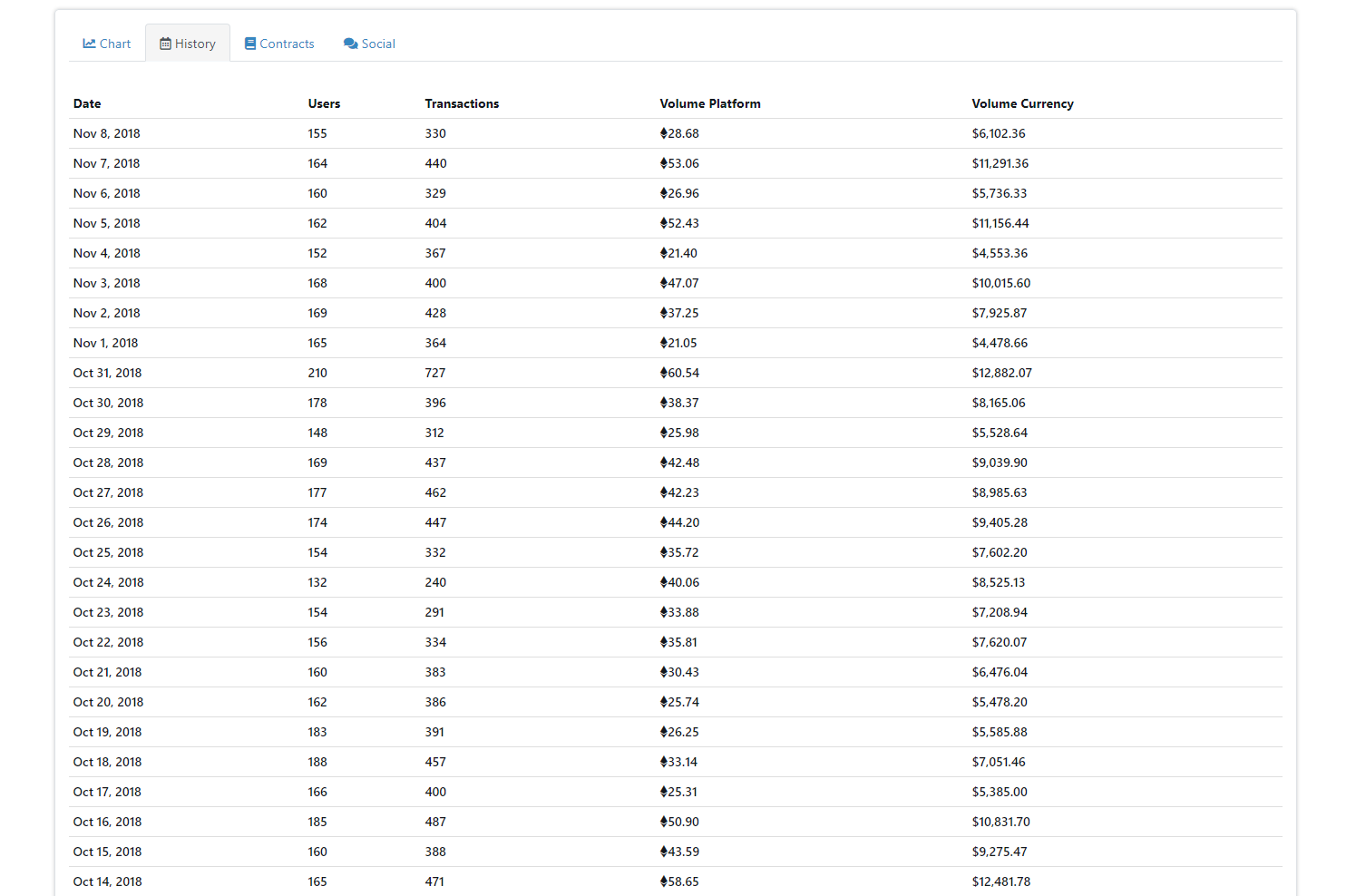Click the currency volume $12,882.07
This screenshot has width=1356, height=896.
(1002, 373)
